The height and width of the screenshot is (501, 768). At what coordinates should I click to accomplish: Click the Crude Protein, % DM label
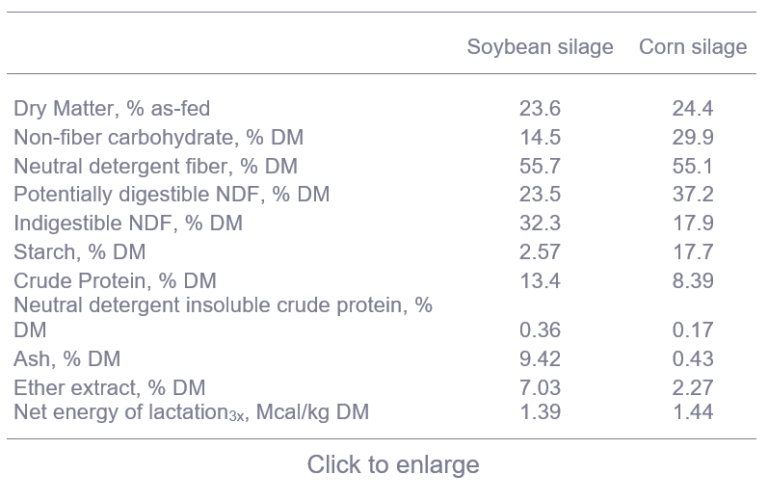point(115,281)
